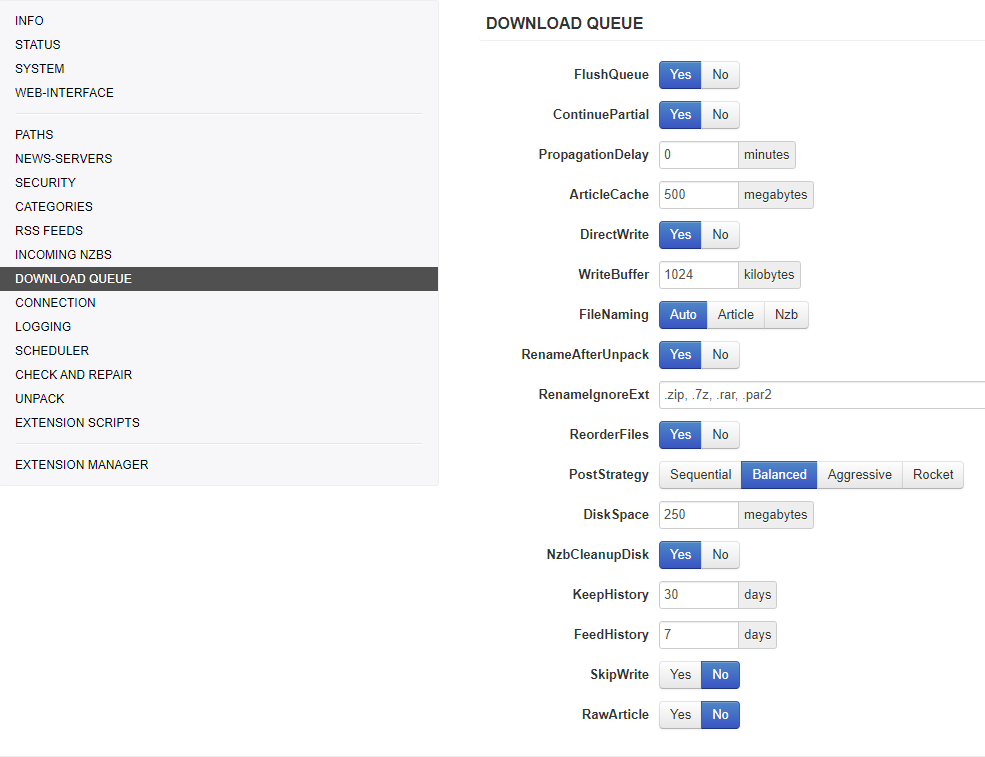Navigate to Check and Repair settings
985x757 pixels.
click(74, 375)
